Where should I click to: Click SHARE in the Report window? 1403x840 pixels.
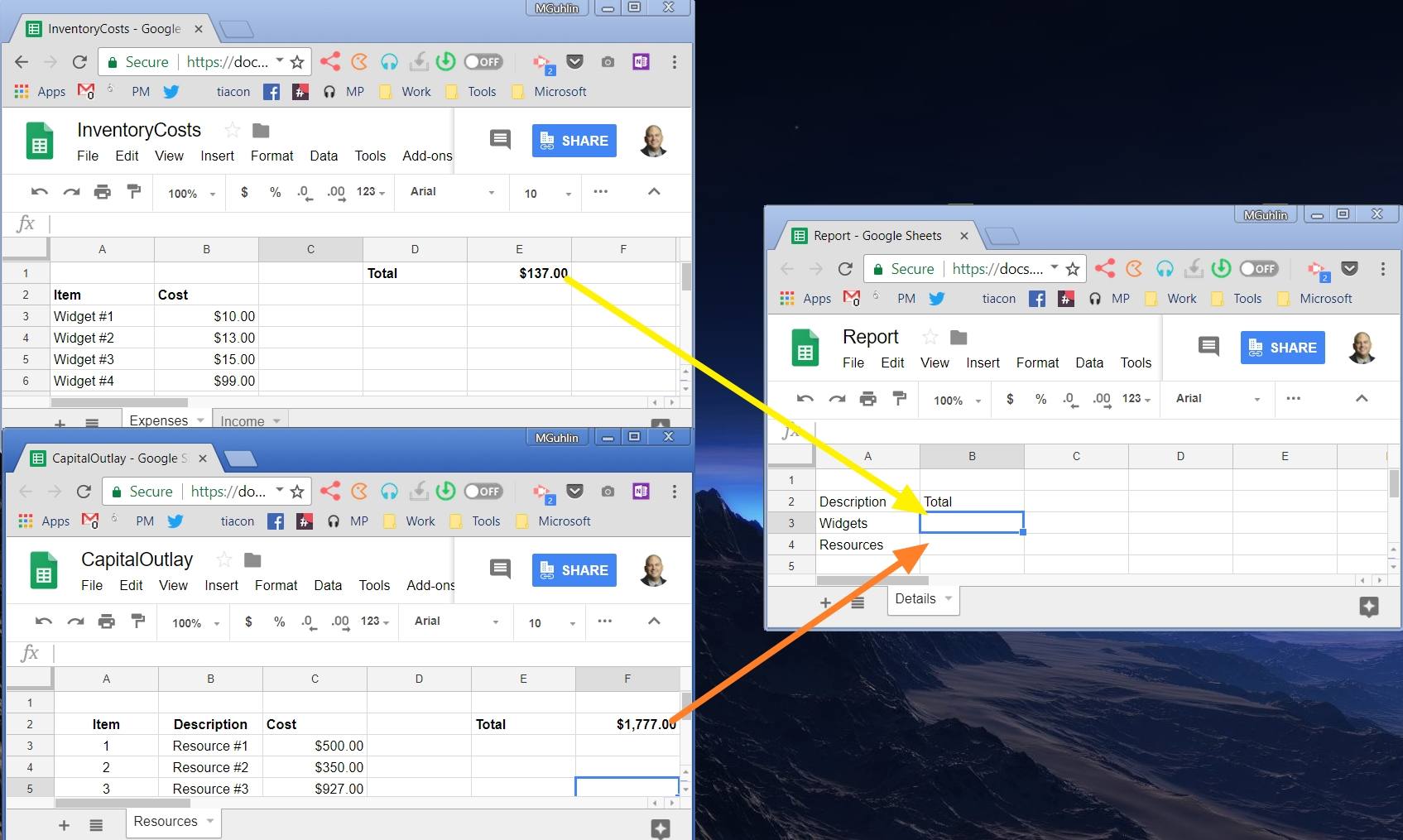[x=1282, y=347]
